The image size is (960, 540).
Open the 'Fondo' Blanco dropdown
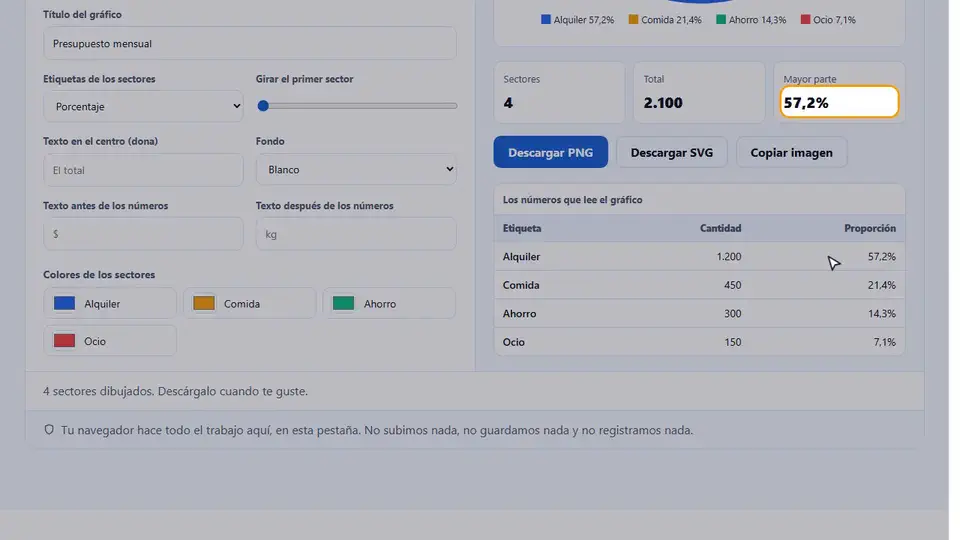[x=356, y=170]
